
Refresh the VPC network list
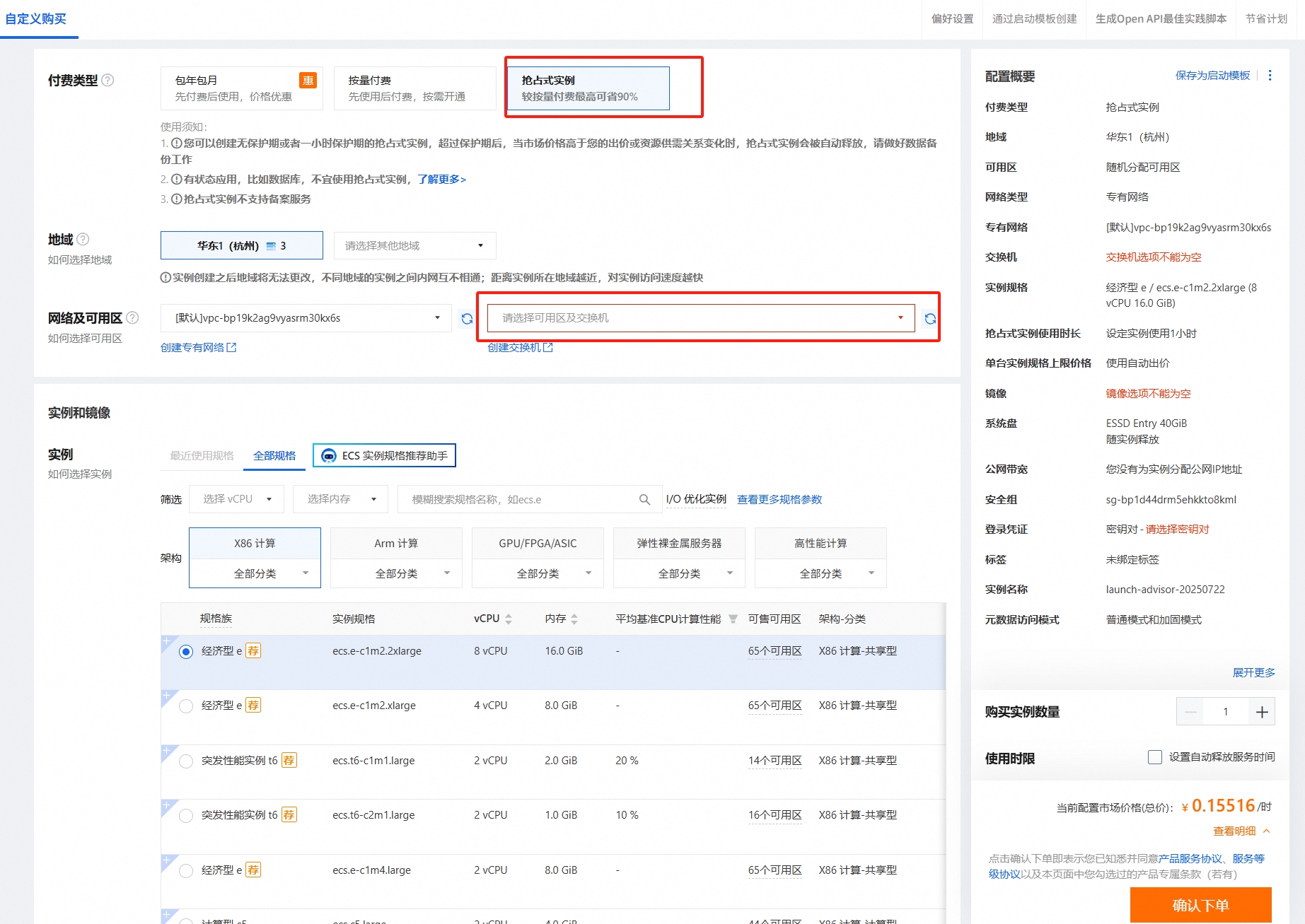467,319
